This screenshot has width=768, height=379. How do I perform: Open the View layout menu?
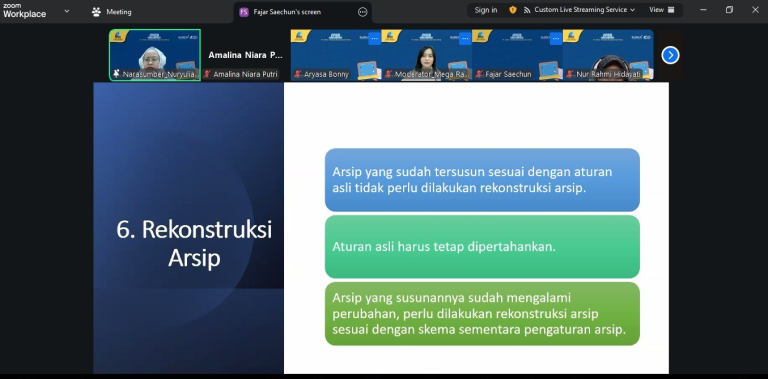(x=662, y=10)
